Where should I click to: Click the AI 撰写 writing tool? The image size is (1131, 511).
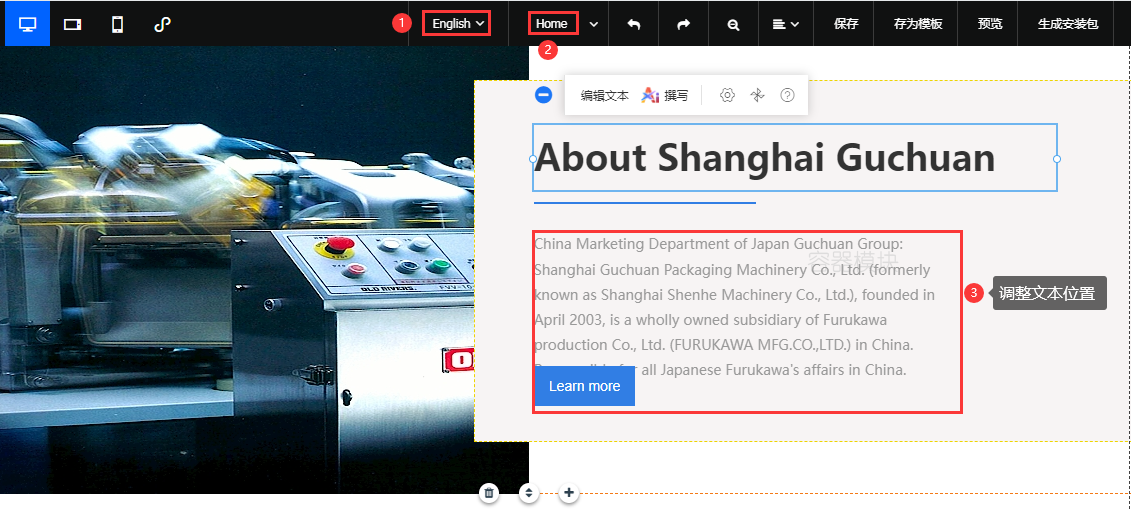tap(664, 95)
